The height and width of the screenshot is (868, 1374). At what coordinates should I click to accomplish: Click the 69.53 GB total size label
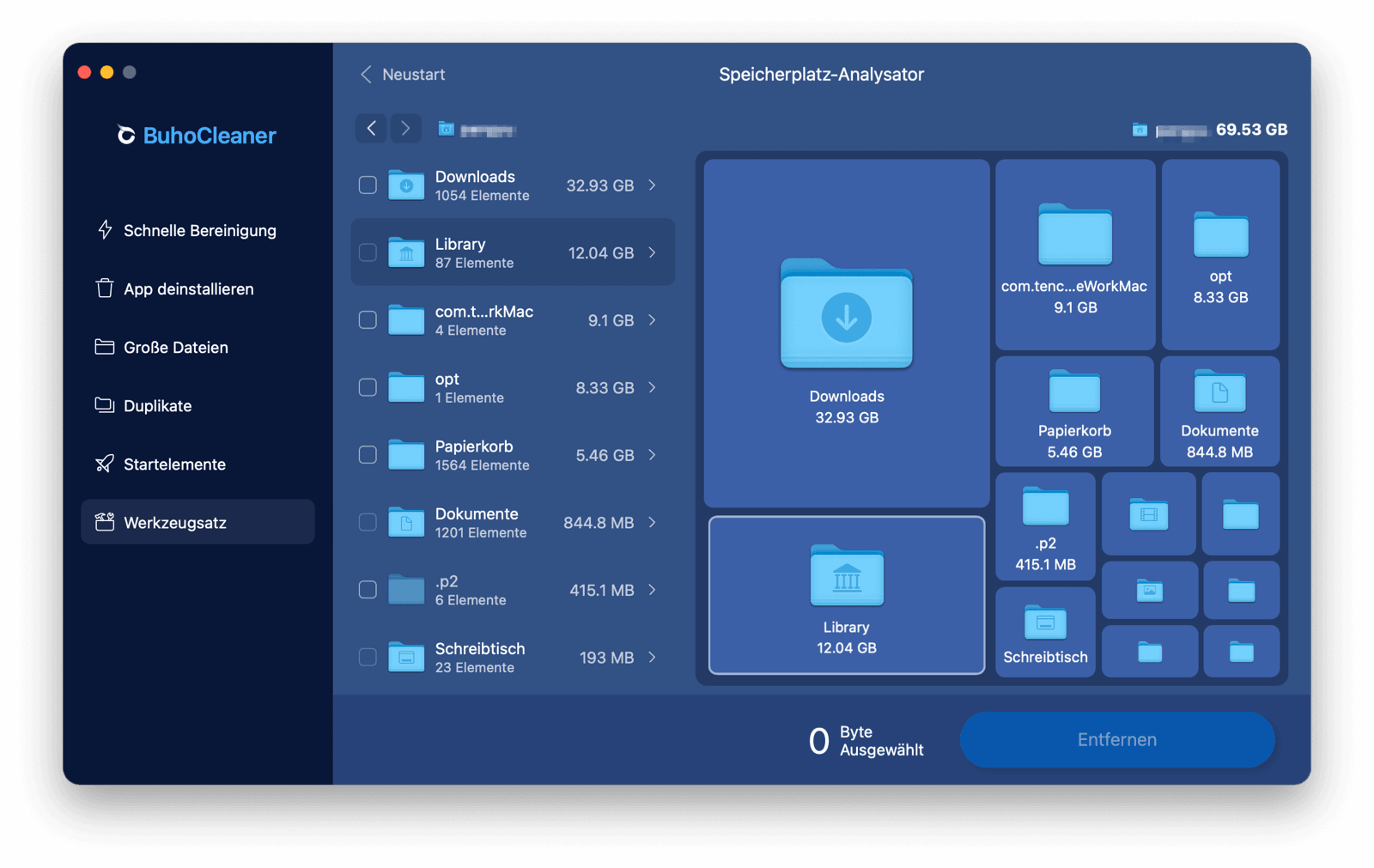tap(1251, 130)
